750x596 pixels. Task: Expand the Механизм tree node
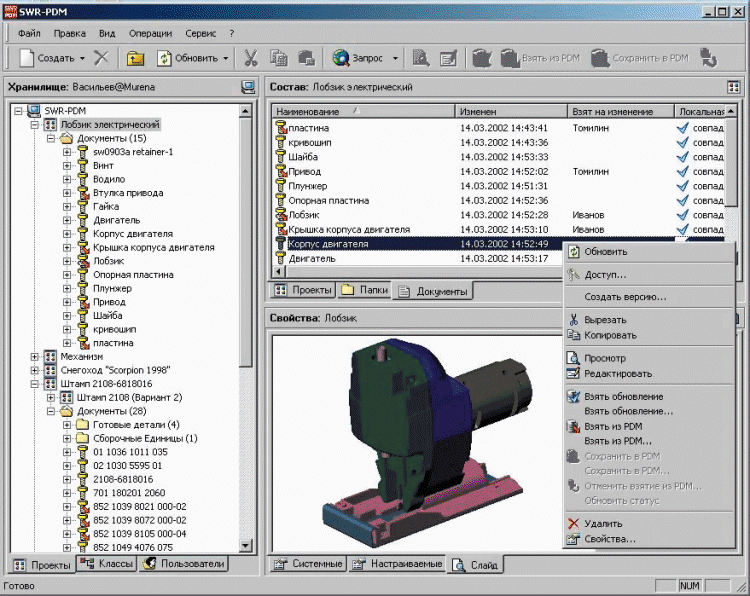(x=36, y=356)
